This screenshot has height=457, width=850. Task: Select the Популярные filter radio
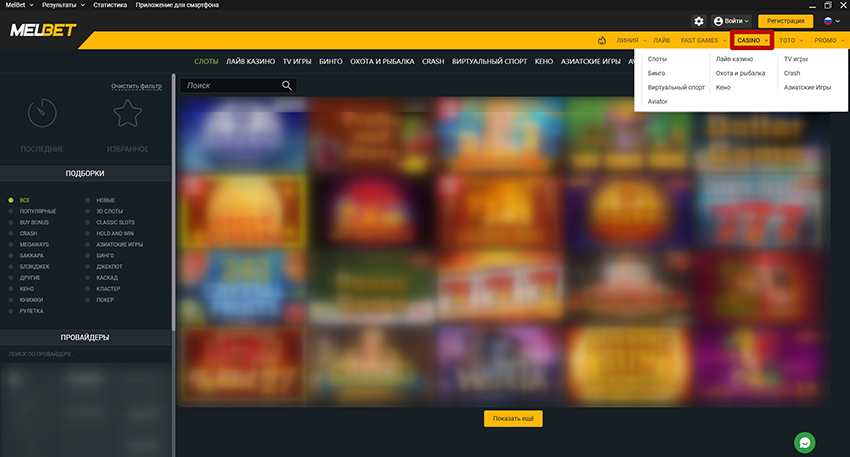click(11, 211)
